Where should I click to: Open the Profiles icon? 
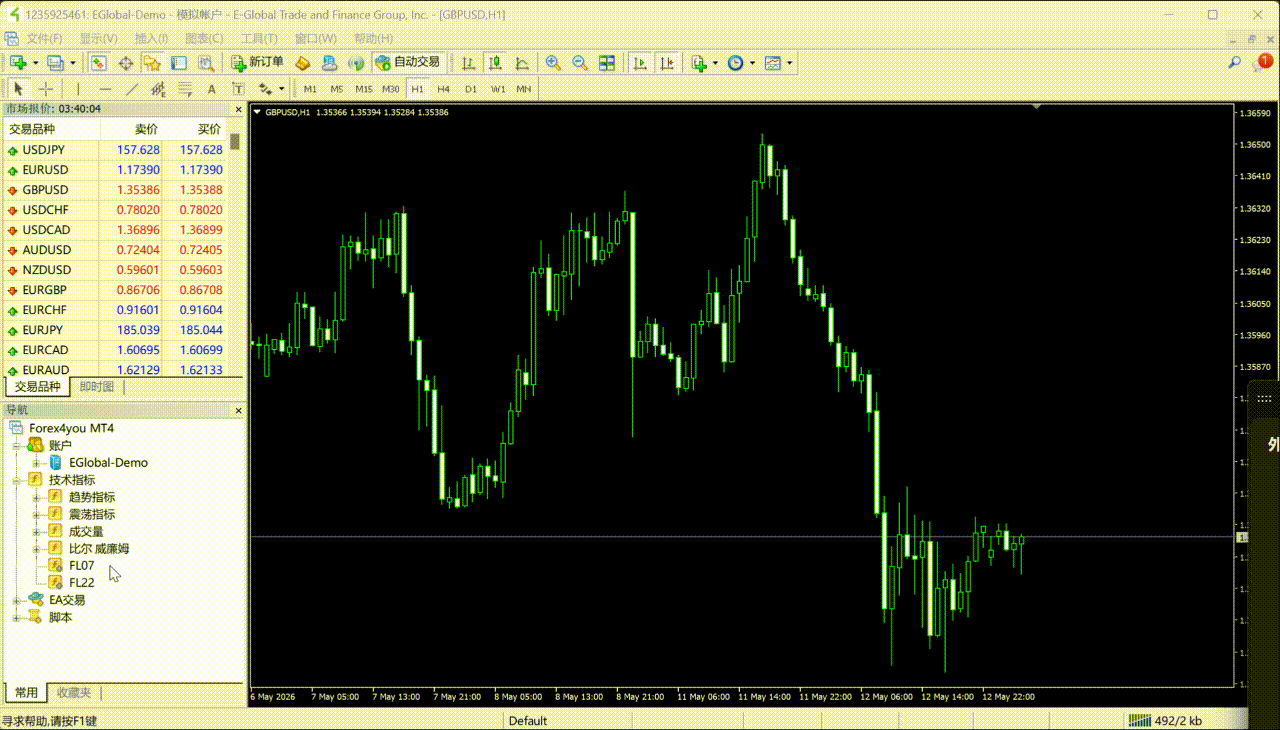point(55,62)
